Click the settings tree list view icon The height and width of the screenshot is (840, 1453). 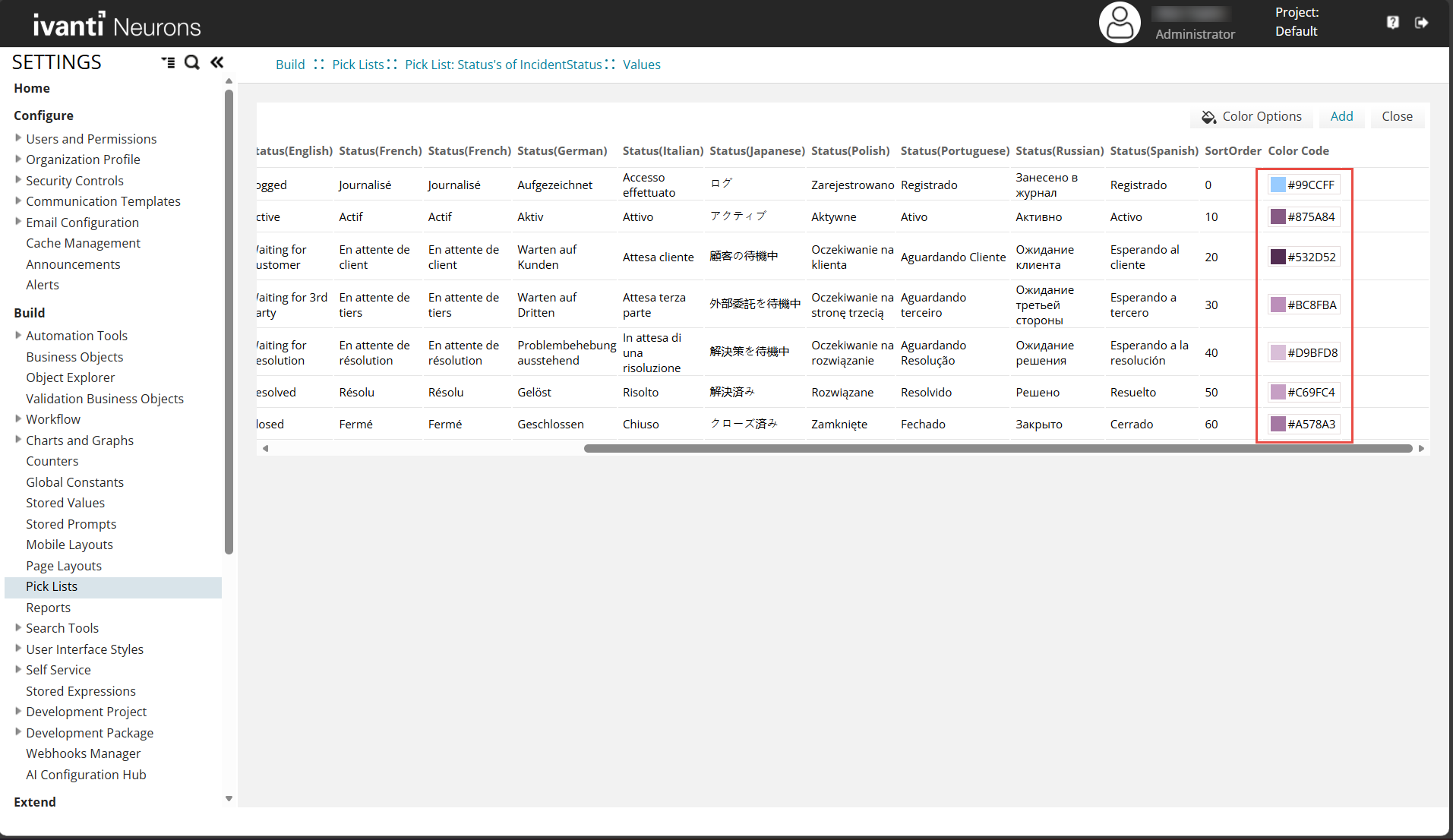(168, 62)
